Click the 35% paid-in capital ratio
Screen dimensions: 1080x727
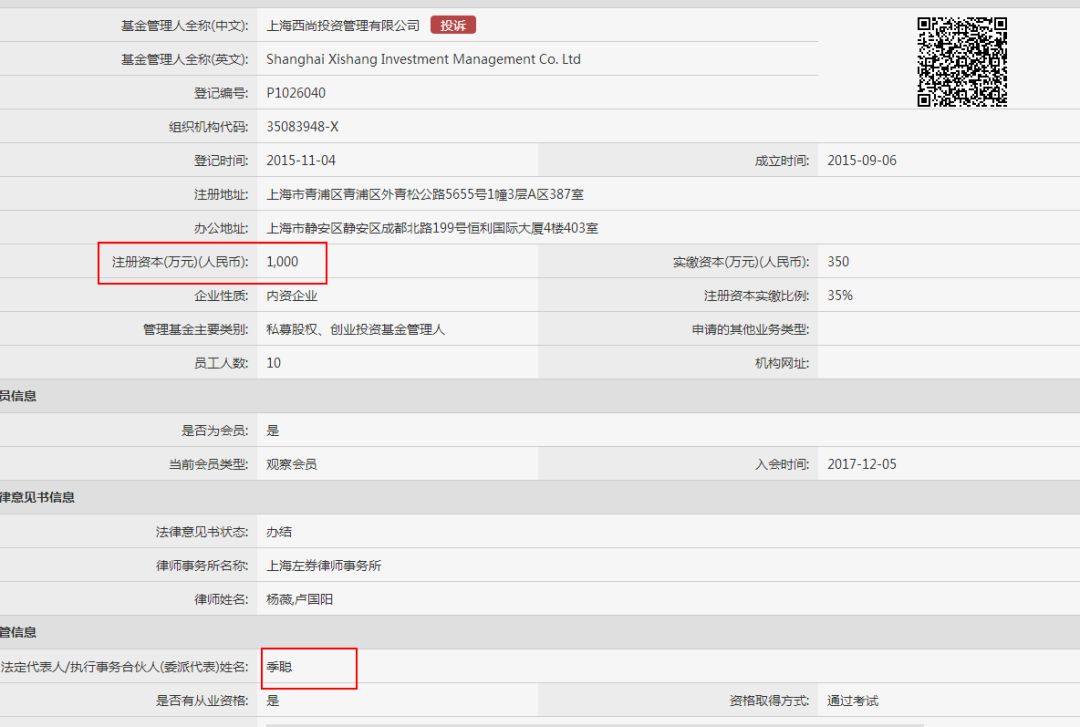[x=836, y=295]
